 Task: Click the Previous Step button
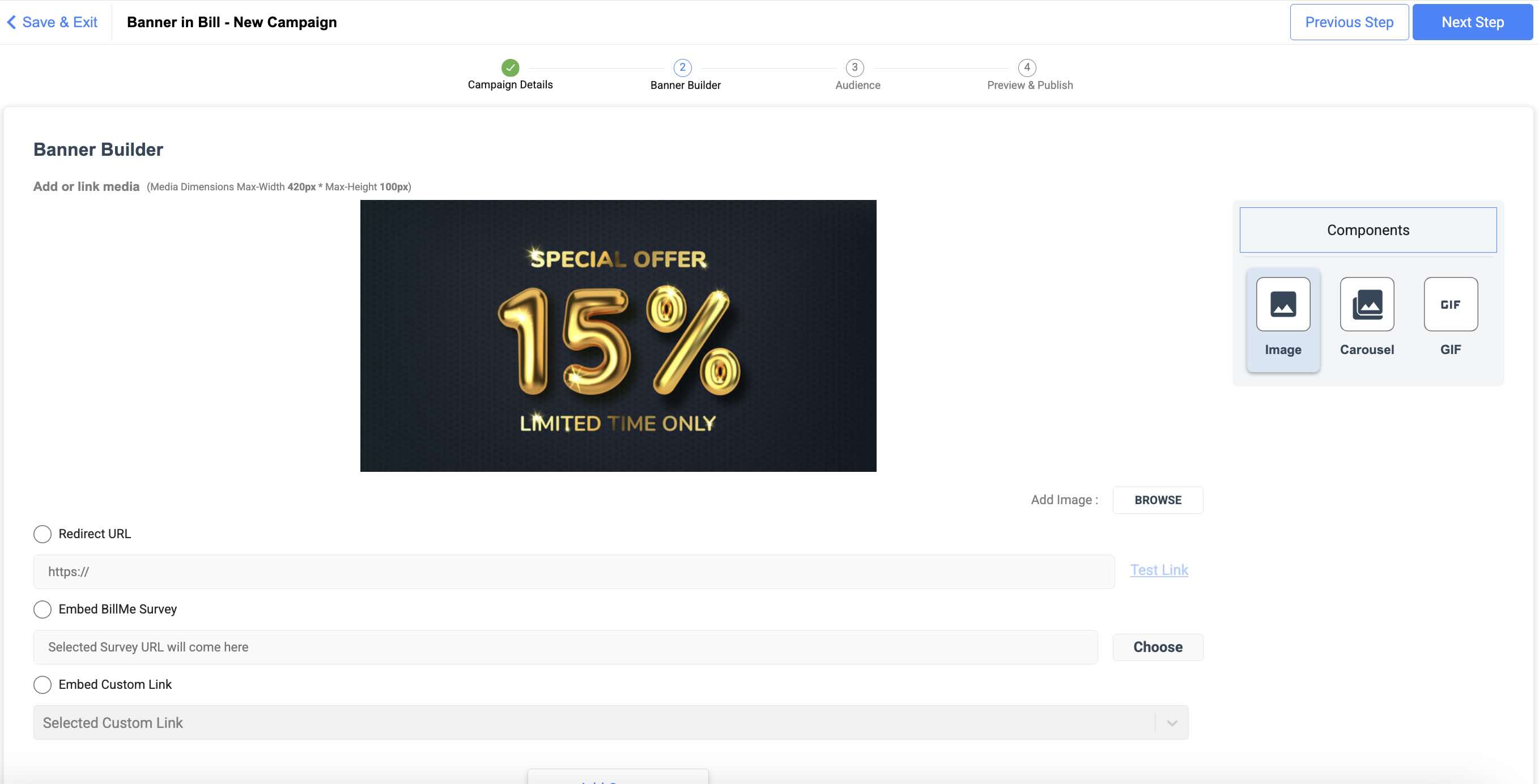(1349, 22)
